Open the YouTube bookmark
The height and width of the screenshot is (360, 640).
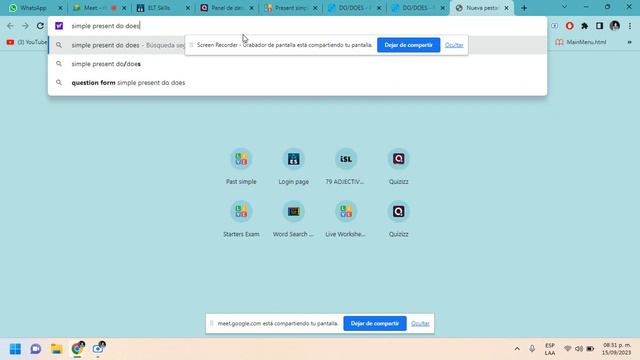[x=27, y=42]
